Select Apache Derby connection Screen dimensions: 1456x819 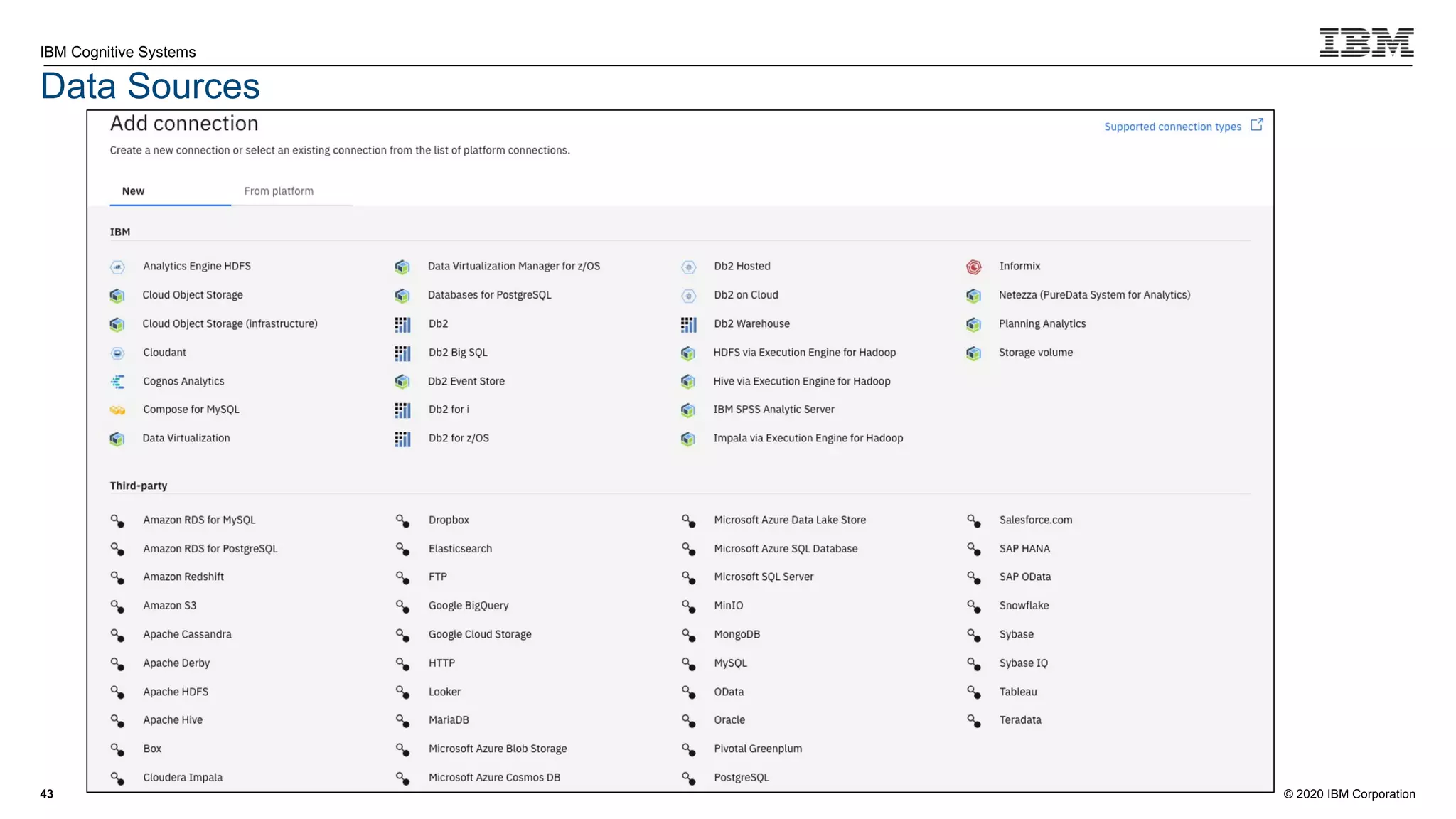(x=176, y=663)
